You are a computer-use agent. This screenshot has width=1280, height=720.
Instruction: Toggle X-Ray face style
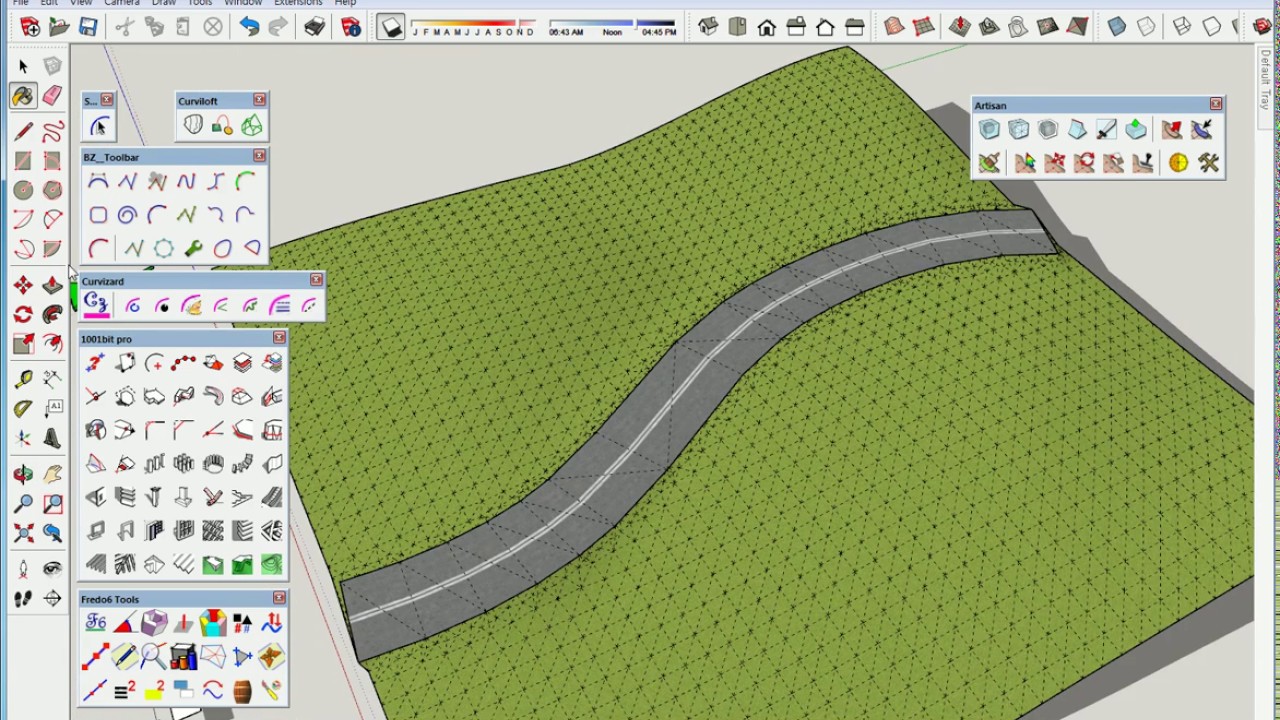click(x=1117, y=27)
